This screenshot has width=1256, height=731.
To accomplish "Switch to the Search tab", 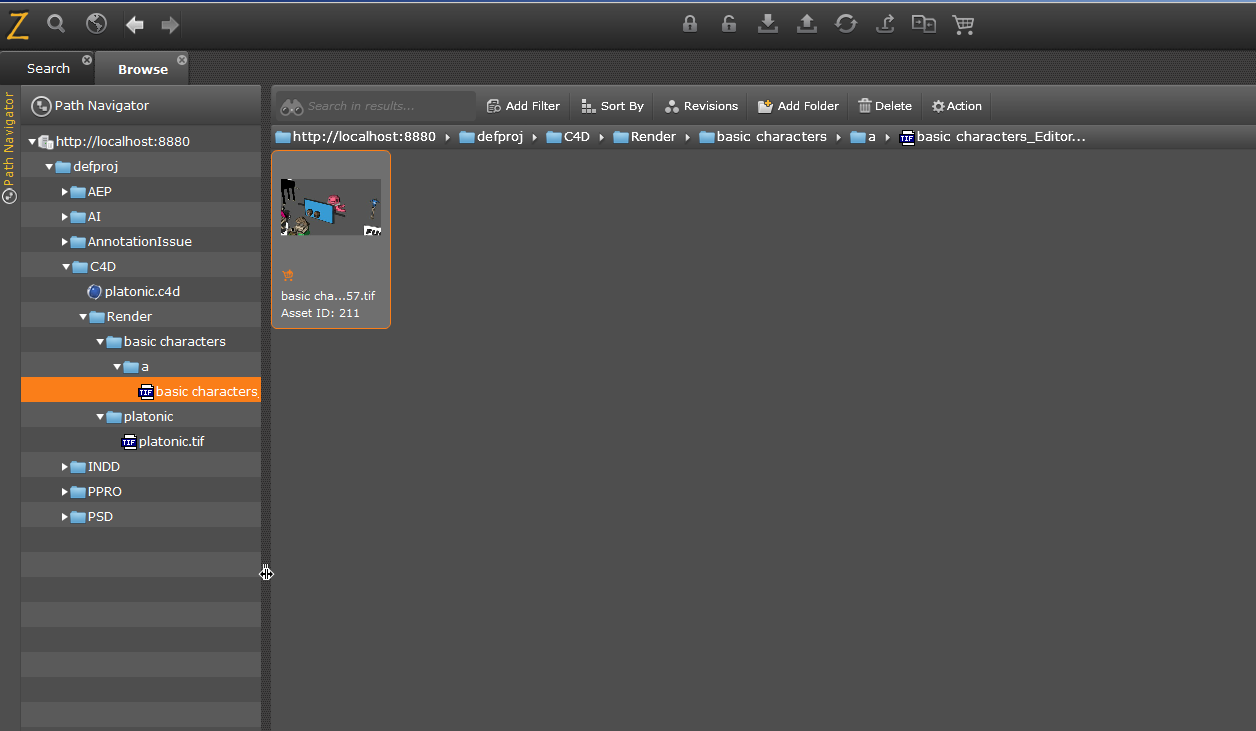I will [48, 69].
